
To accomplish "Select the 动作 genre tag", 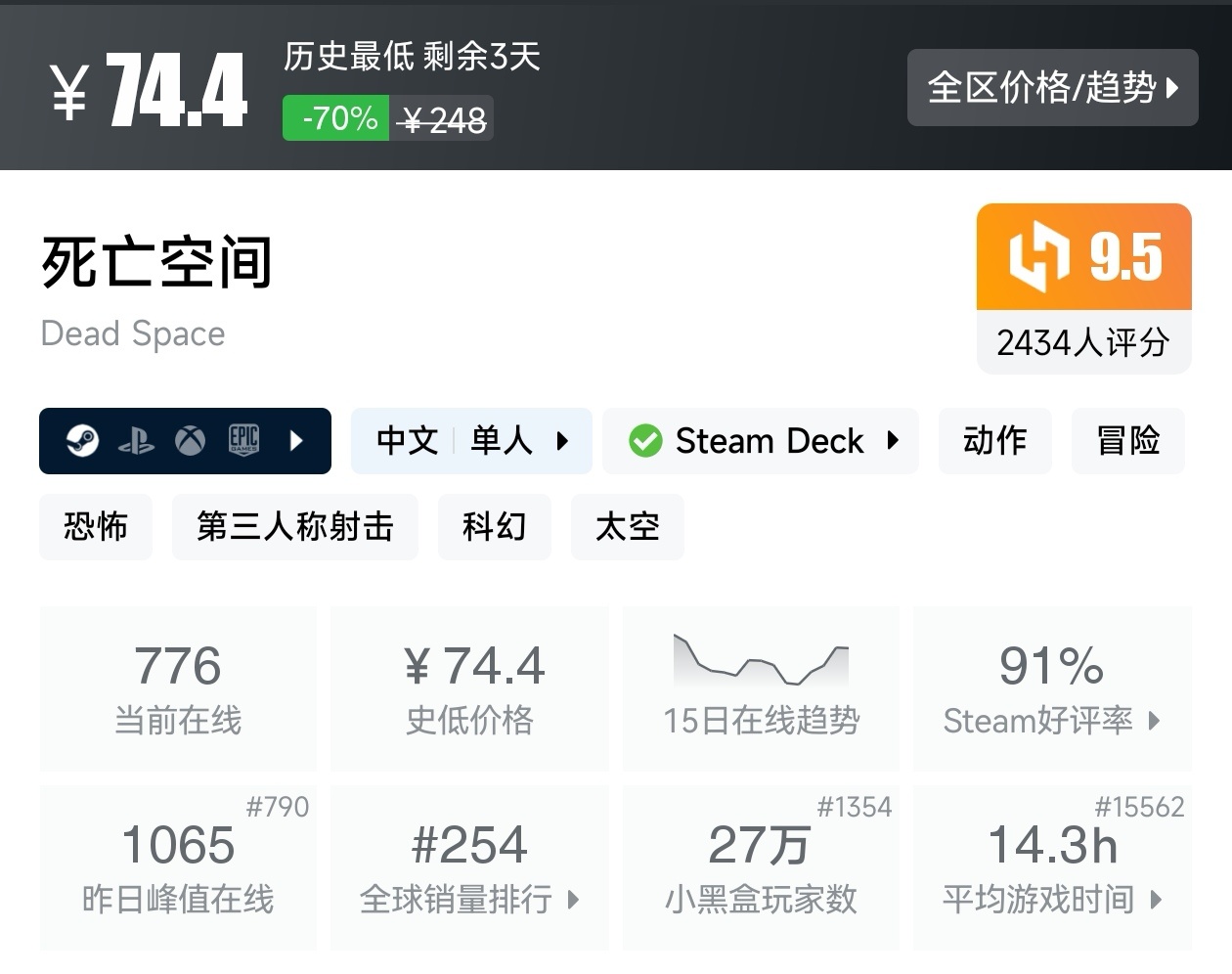I will click(x=995, y=441).
